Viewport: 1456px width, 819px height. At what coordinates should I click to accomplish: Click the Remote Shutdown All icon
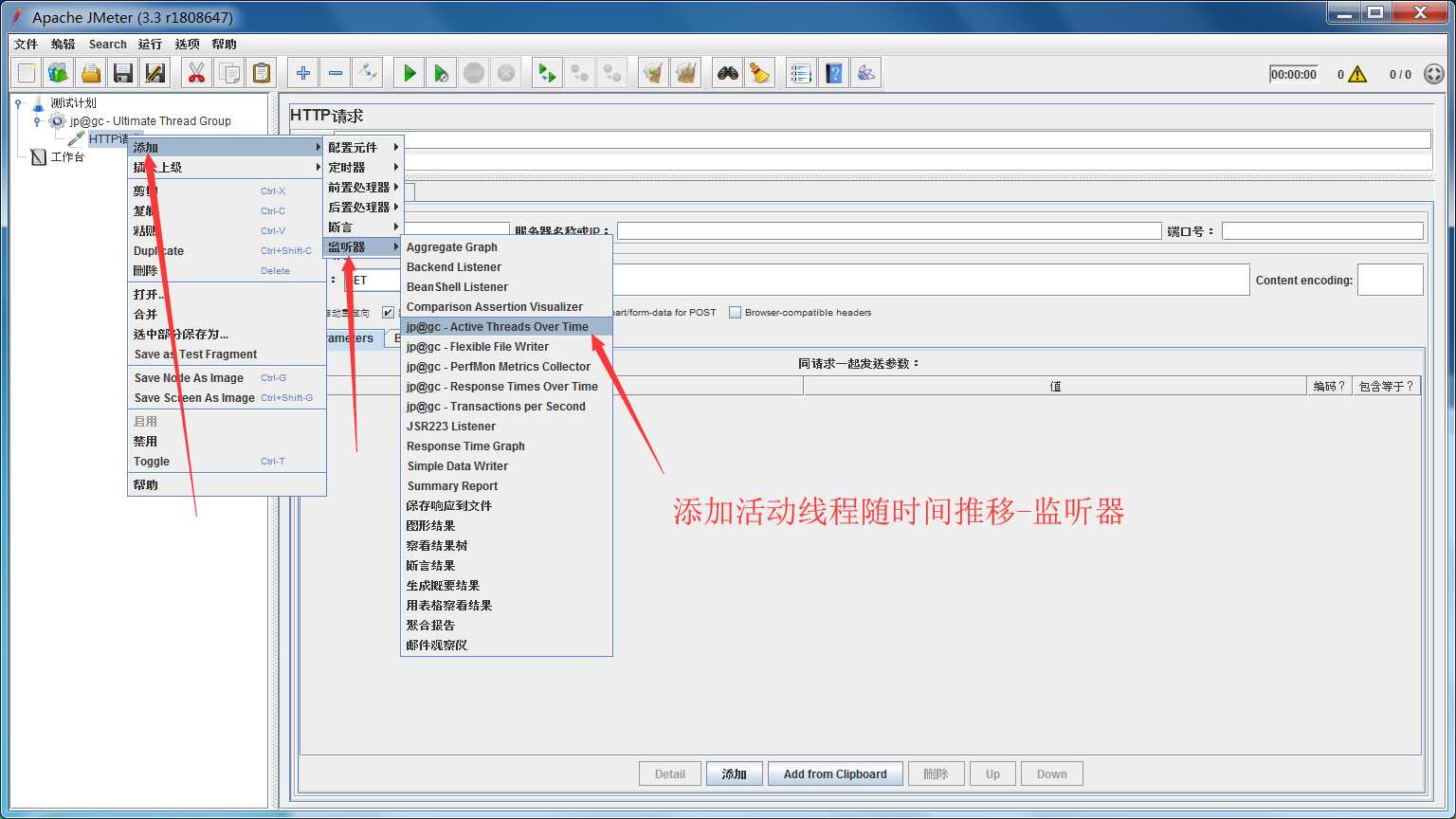(x=611, y=73)
